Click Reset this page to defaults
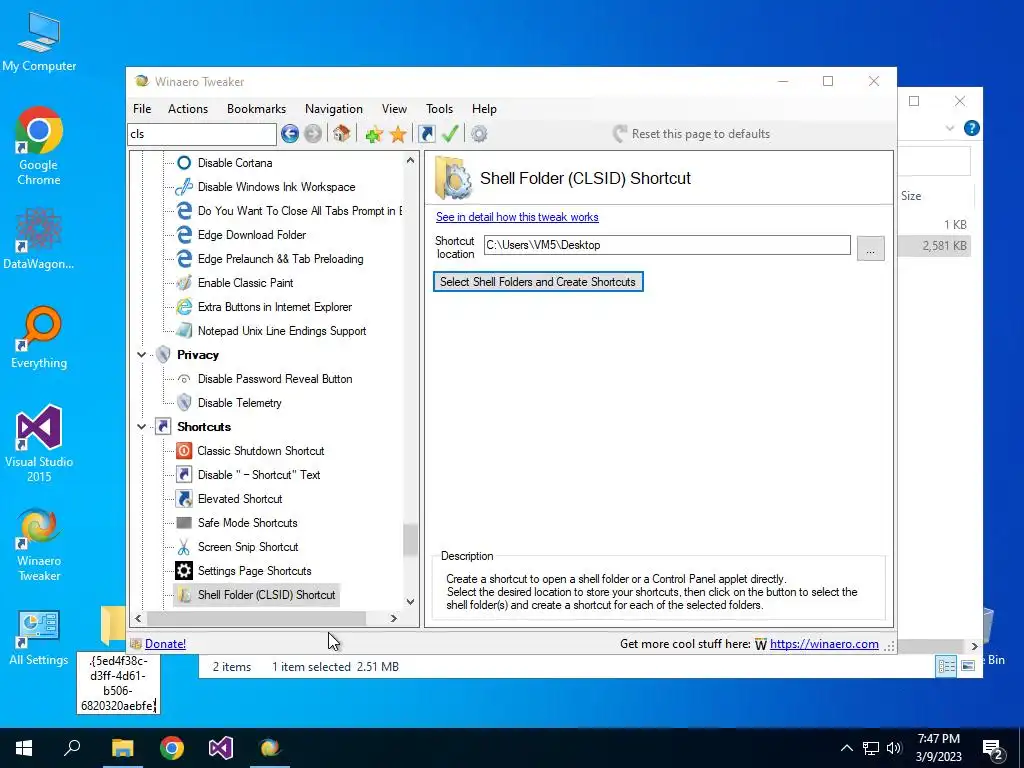Screen dimensions: 1024x768 click(692, 134)
